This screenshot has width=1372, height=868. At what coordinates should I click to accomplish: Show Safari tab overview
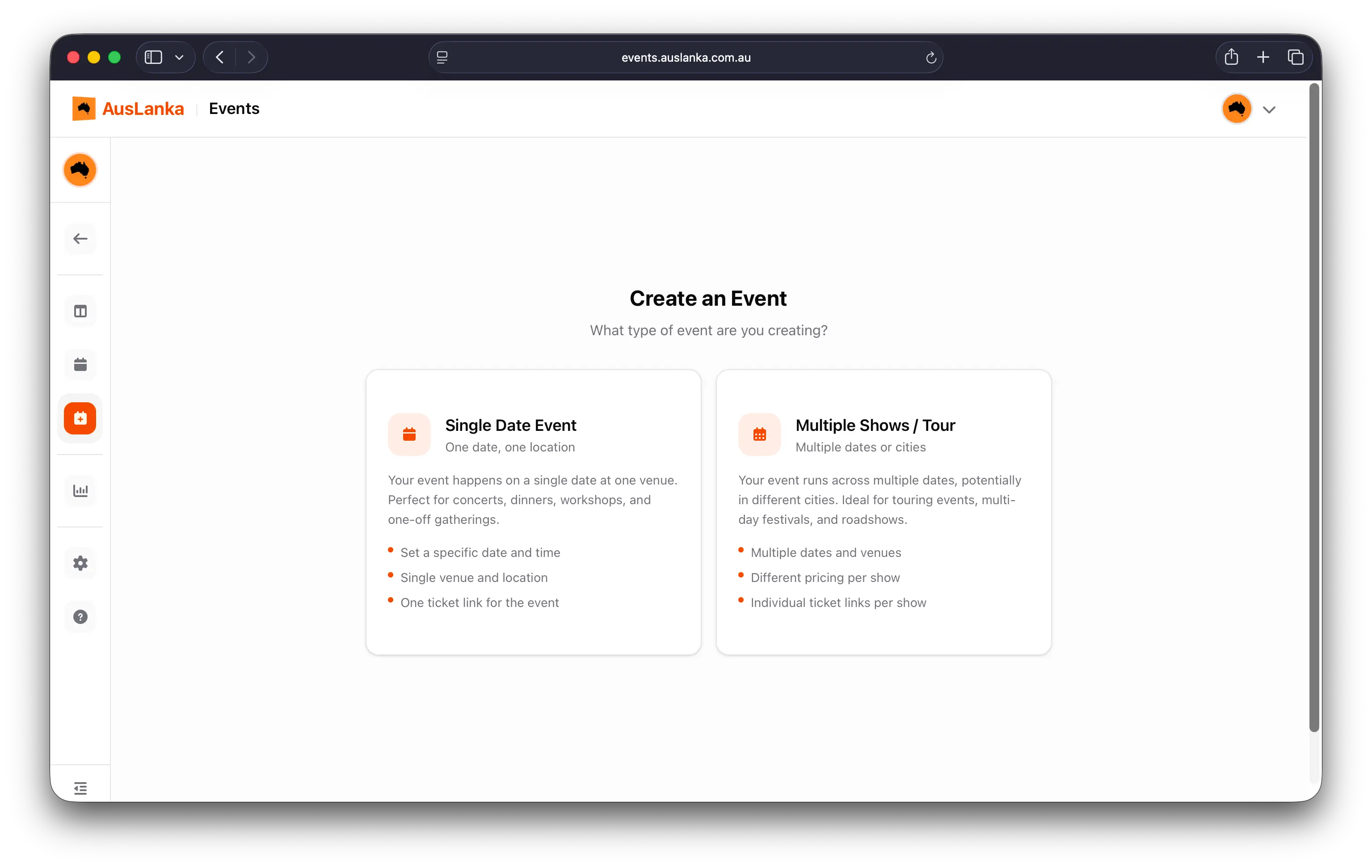pyautogui.click(x=1296, y=57)
